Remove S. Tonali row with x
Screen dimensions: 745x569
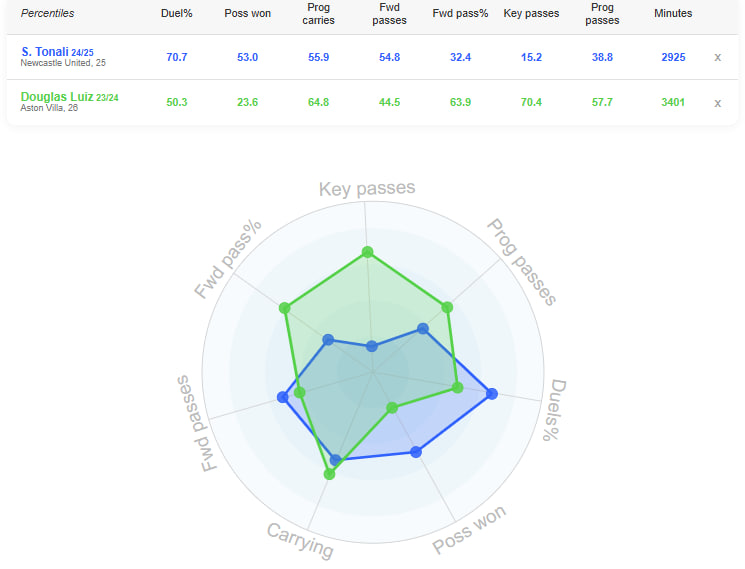[x=717, y=57]
